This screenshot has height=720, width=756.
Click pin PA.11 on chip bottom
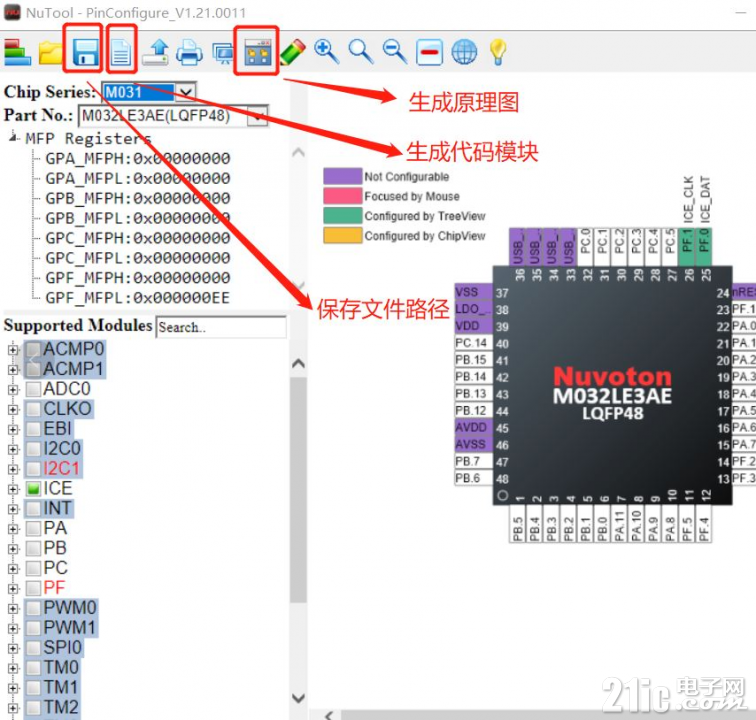pyautogui.click(x=619, y=524)
